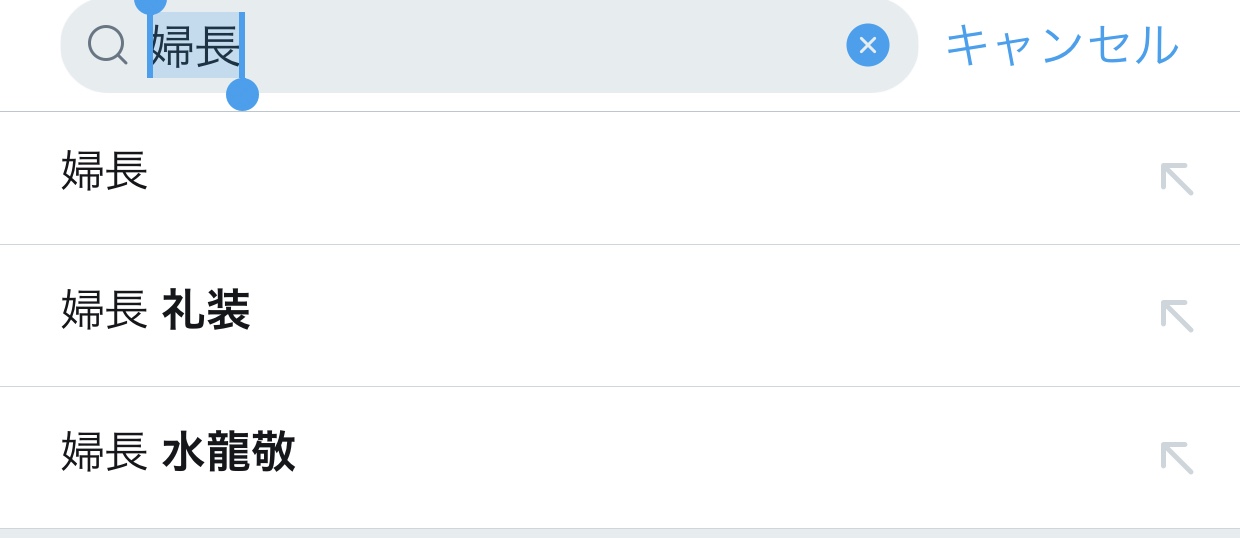This screenshot has width=1240, height=538.
Task: Click empty space inside the search field
Action: click(540, 45)
